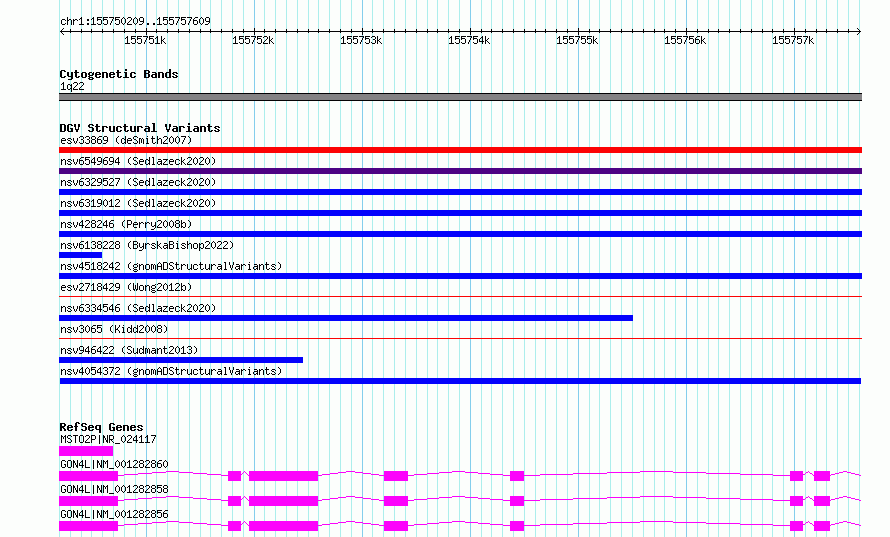
Task: Open the GON4L|NM_001282856 transcript label
Action: pos(114,514)
